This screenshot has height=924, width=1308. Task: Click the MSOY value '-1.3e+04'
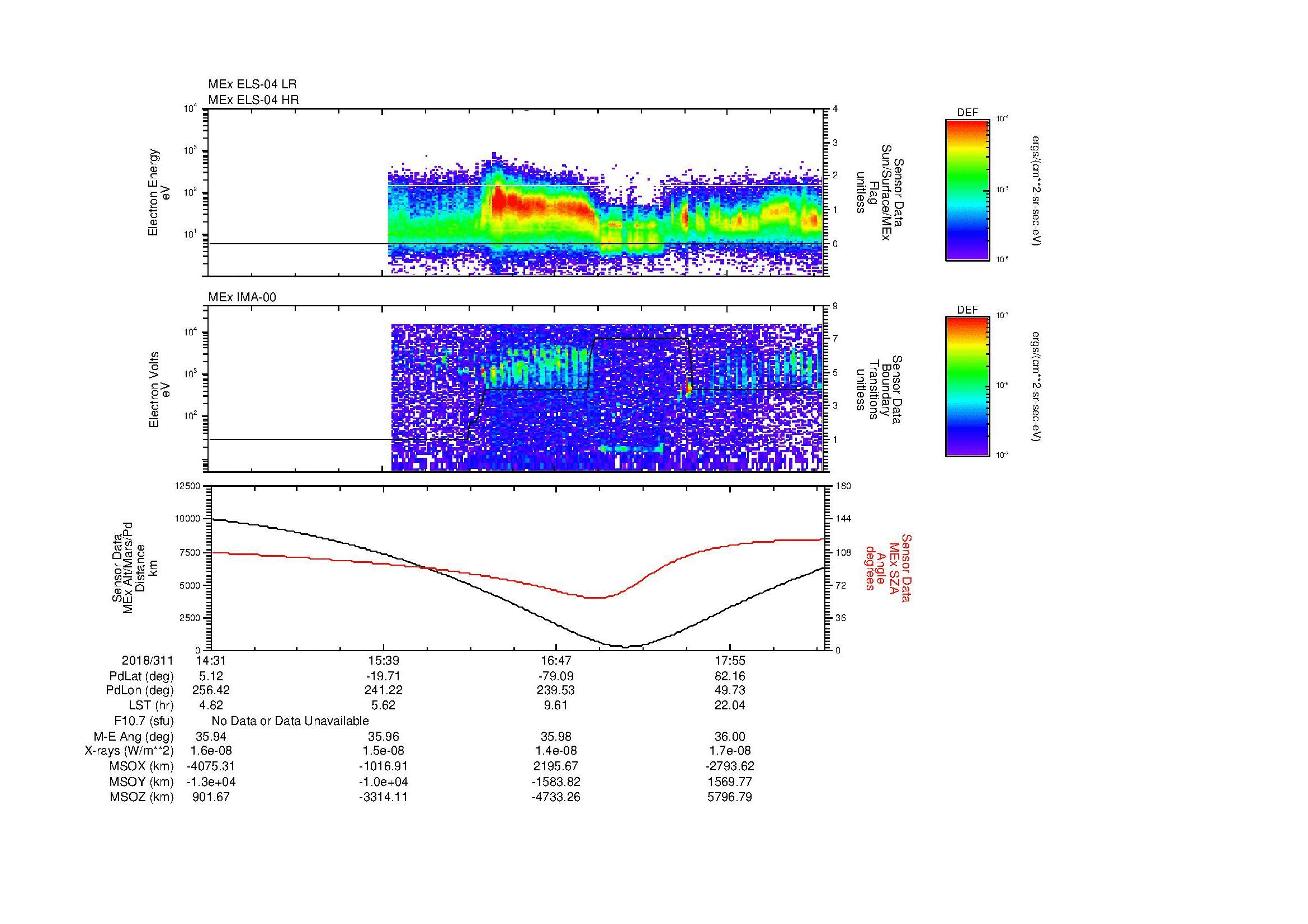point(210,781)
